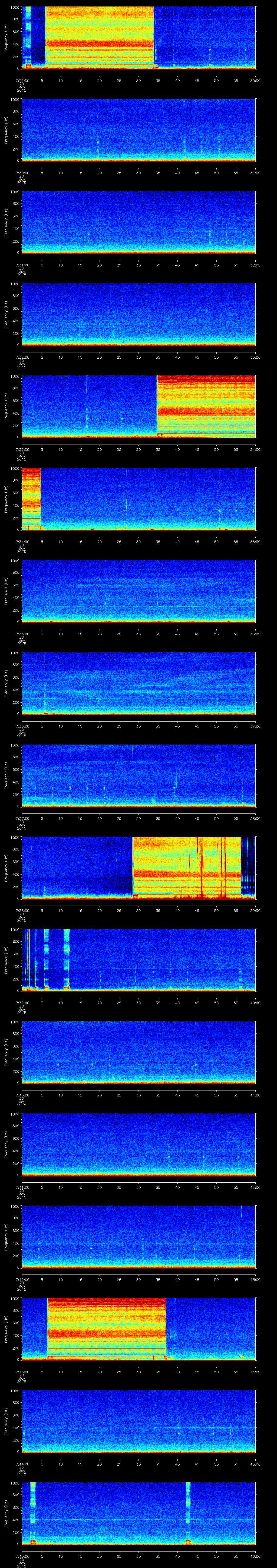277x1568 pixels.
Task: Click the broadband noise burst in the 7:29:00 panel
Action: 99,38
